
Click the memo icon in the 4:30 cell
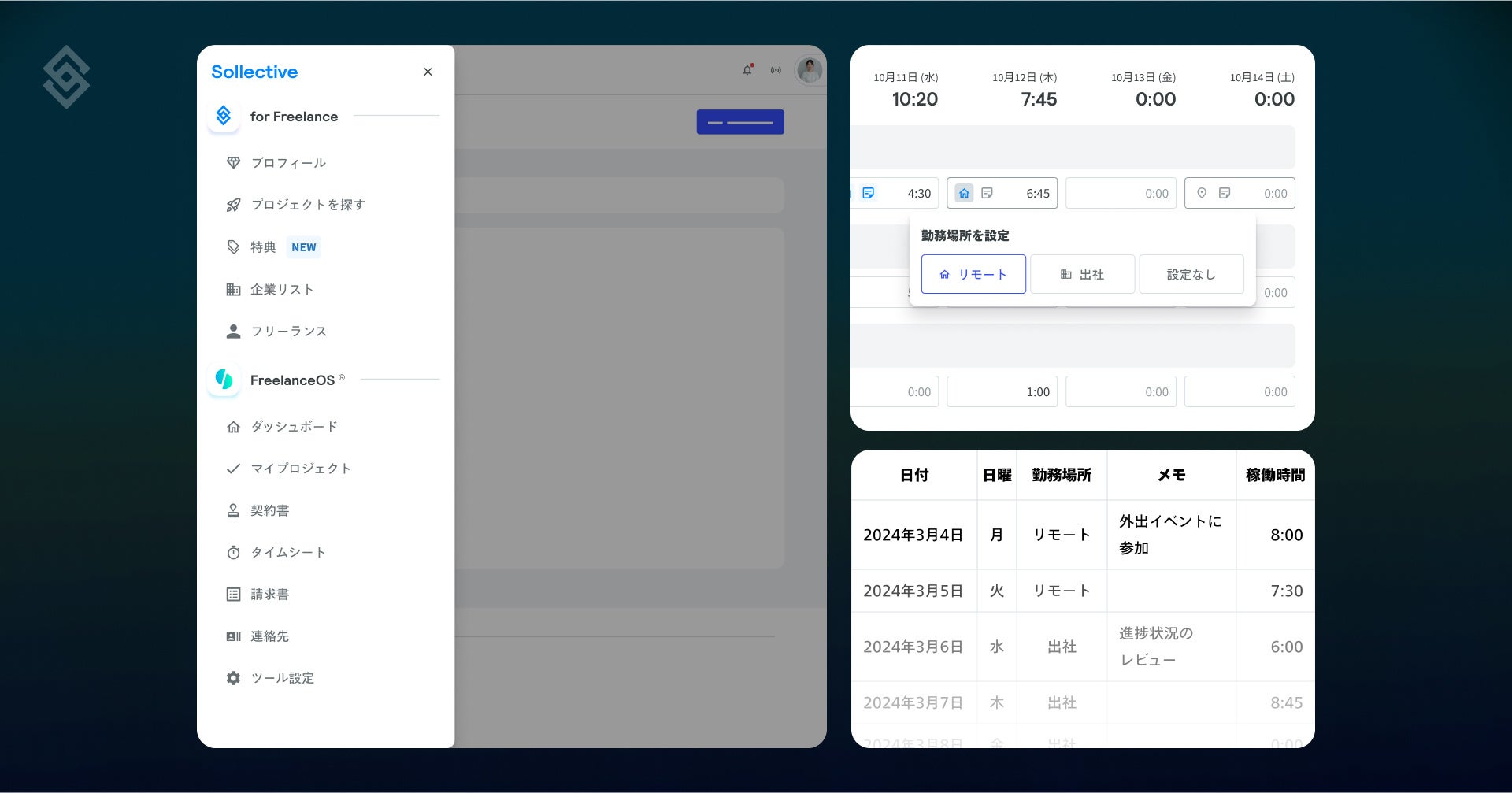point(869,193)
